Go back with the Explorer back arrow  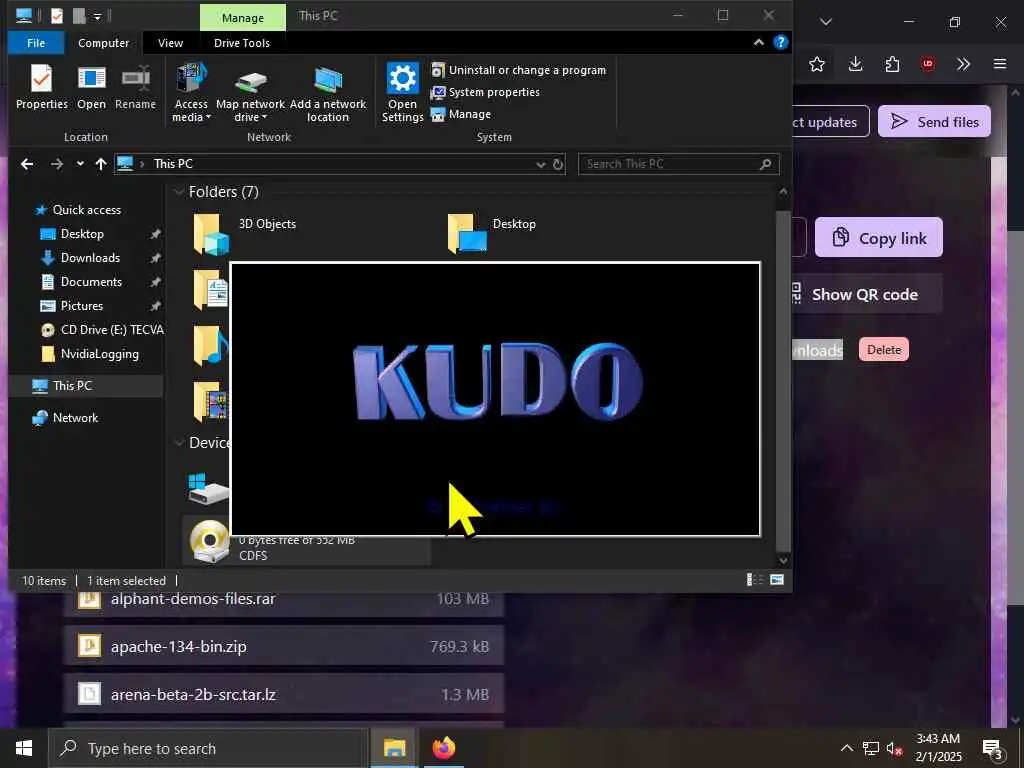click(27, 164)
